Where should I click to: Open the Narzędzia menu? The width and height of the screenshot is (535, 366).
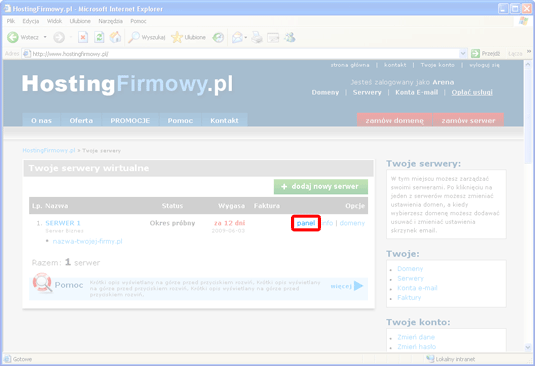click(111, 21)
